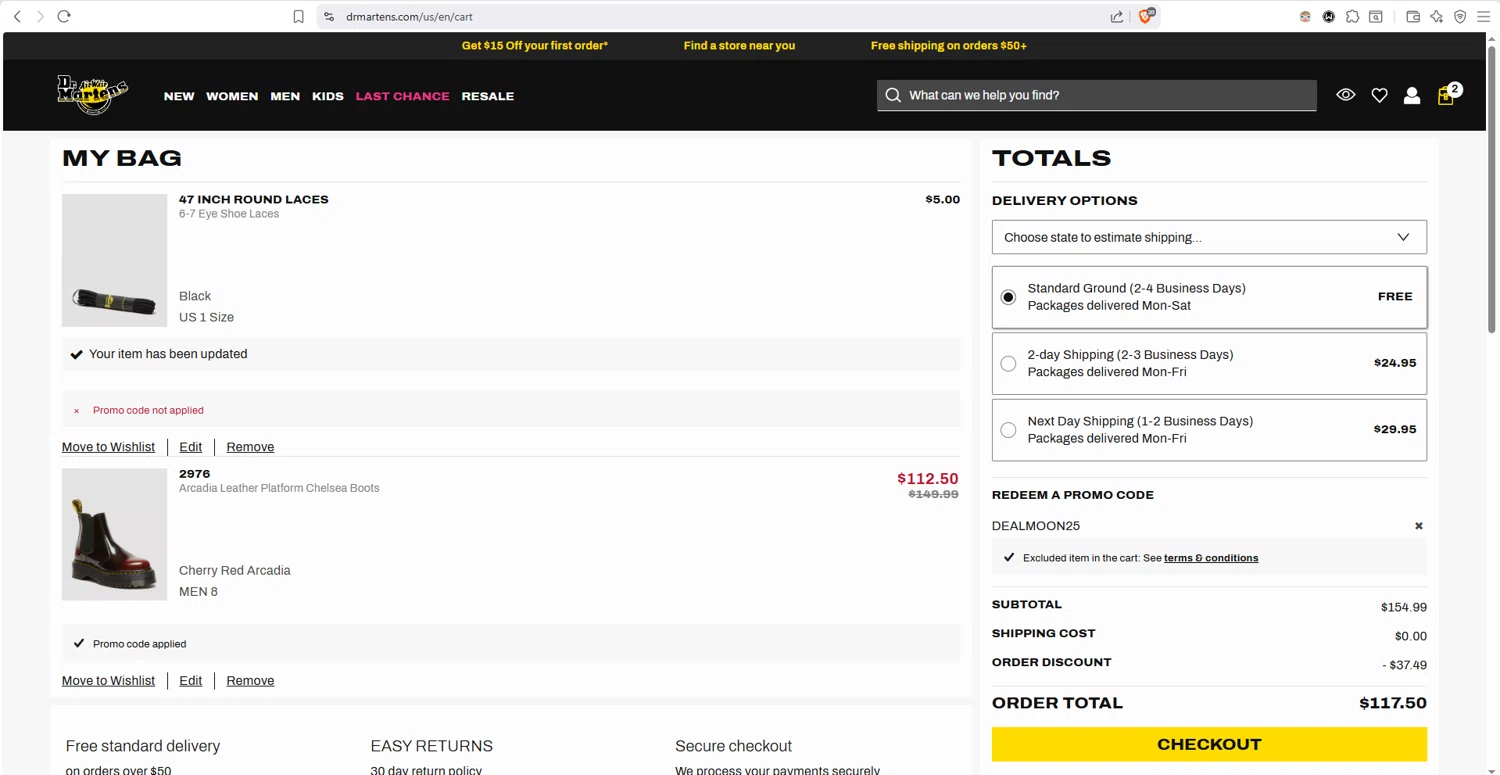Edit the 2976 Chelsea Boots item
This screenshot has height=775, width=1500.
pyautogui.click(x=191, y=681)
